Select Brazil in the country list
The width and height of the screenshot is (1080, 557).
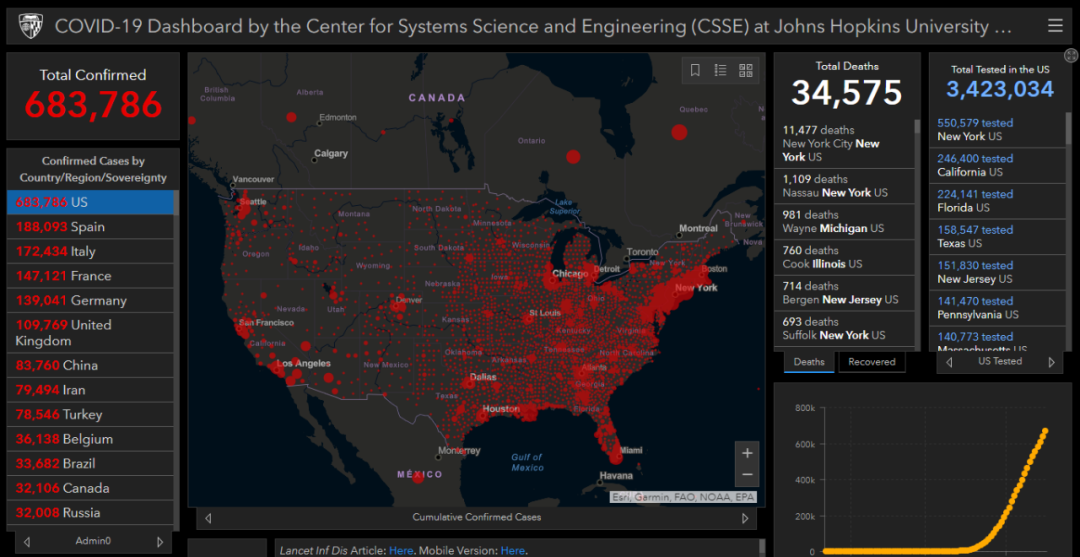90,463
